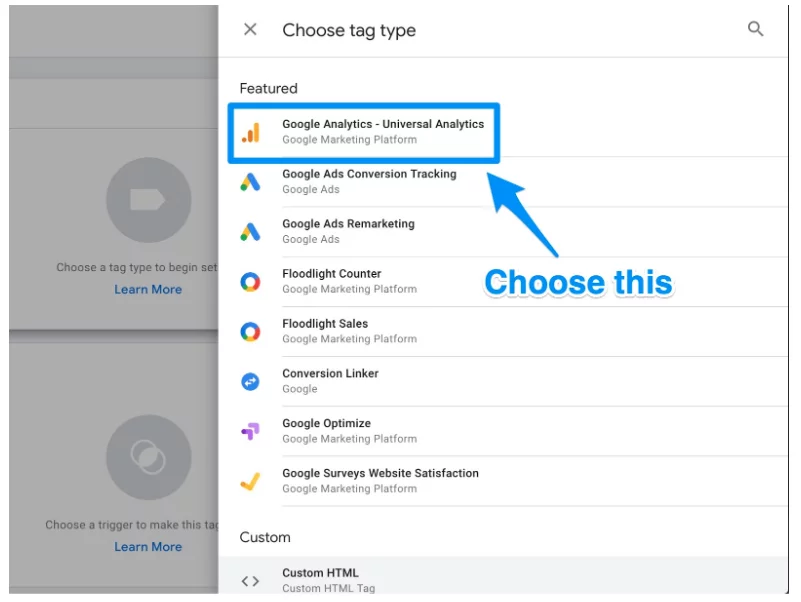Open Learn More under the trigger section
801x602 pixels.
[x=148, y=546]
